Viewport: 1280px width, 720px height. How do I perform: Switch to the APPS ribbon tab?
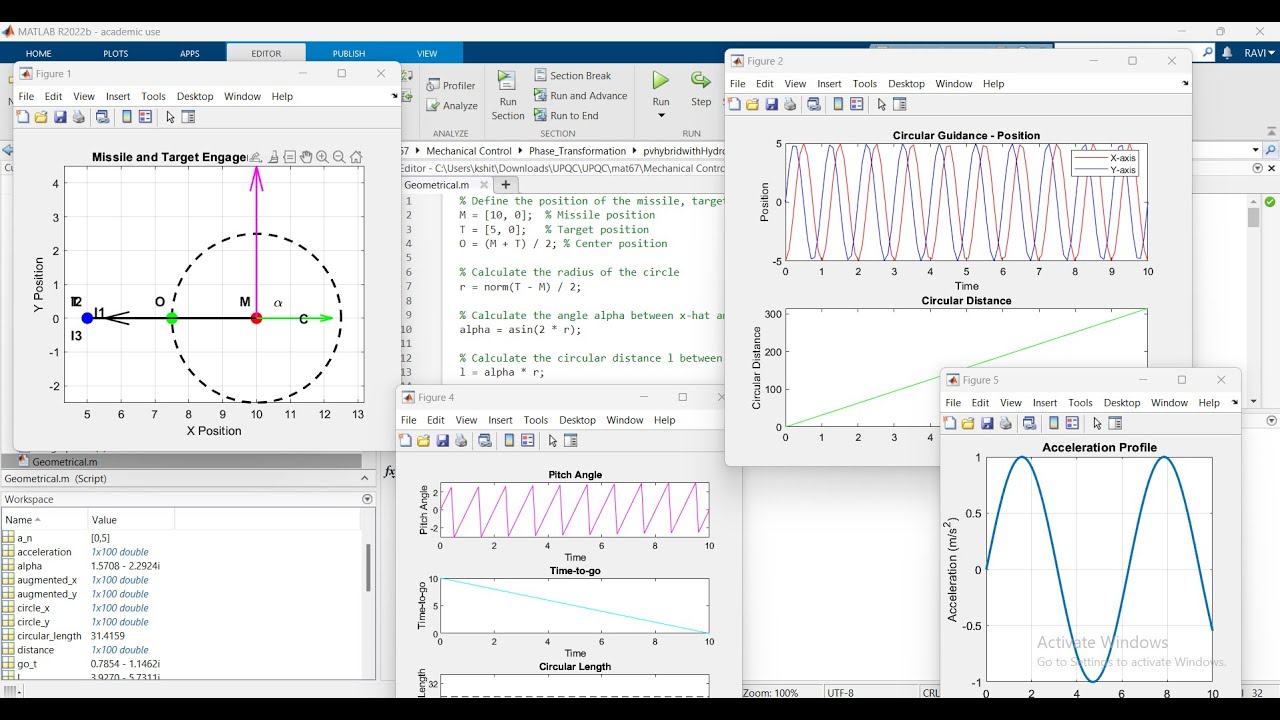click(x=190, y=53)
